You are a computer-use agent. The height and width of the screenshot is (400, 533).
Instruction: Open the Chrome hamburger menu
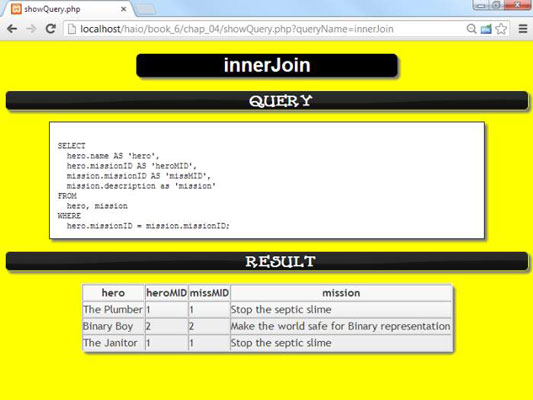[x=523, y=29]
